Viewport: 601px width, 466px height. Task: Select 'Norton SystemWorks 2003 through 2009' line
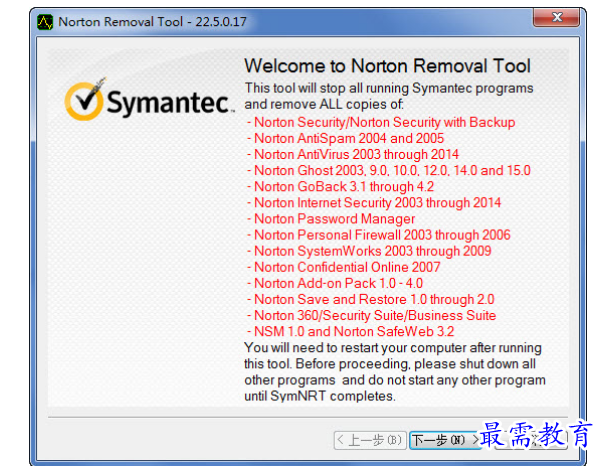pos(369,251)
